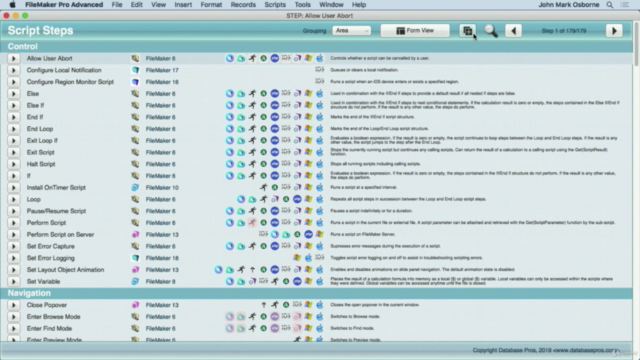The image size is (640, 360).
Task: Click the notification center icon in menu bar
Action: [624, 5]
